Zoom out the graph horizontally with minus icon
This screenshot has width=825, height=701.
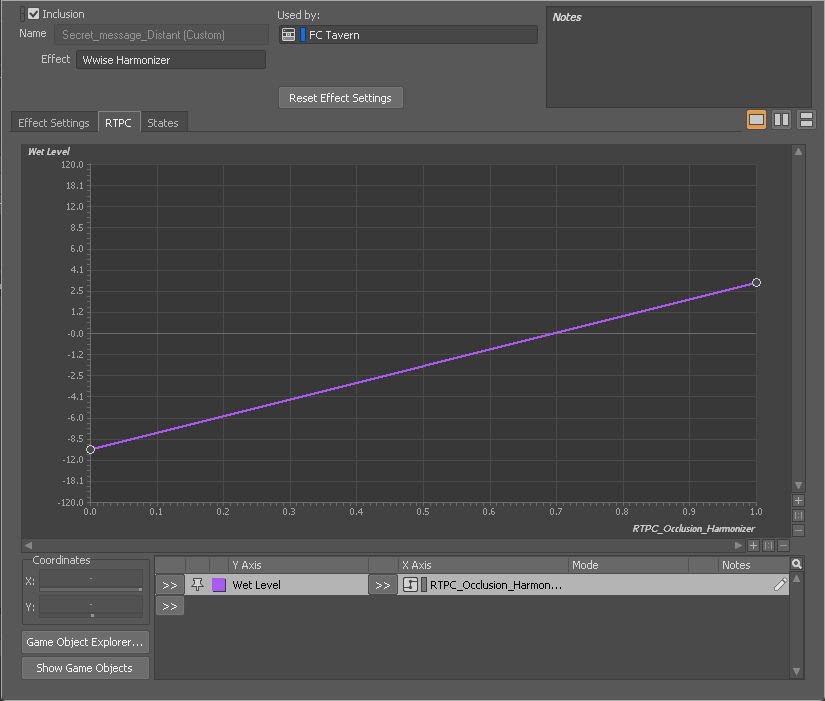coord(783,545)
